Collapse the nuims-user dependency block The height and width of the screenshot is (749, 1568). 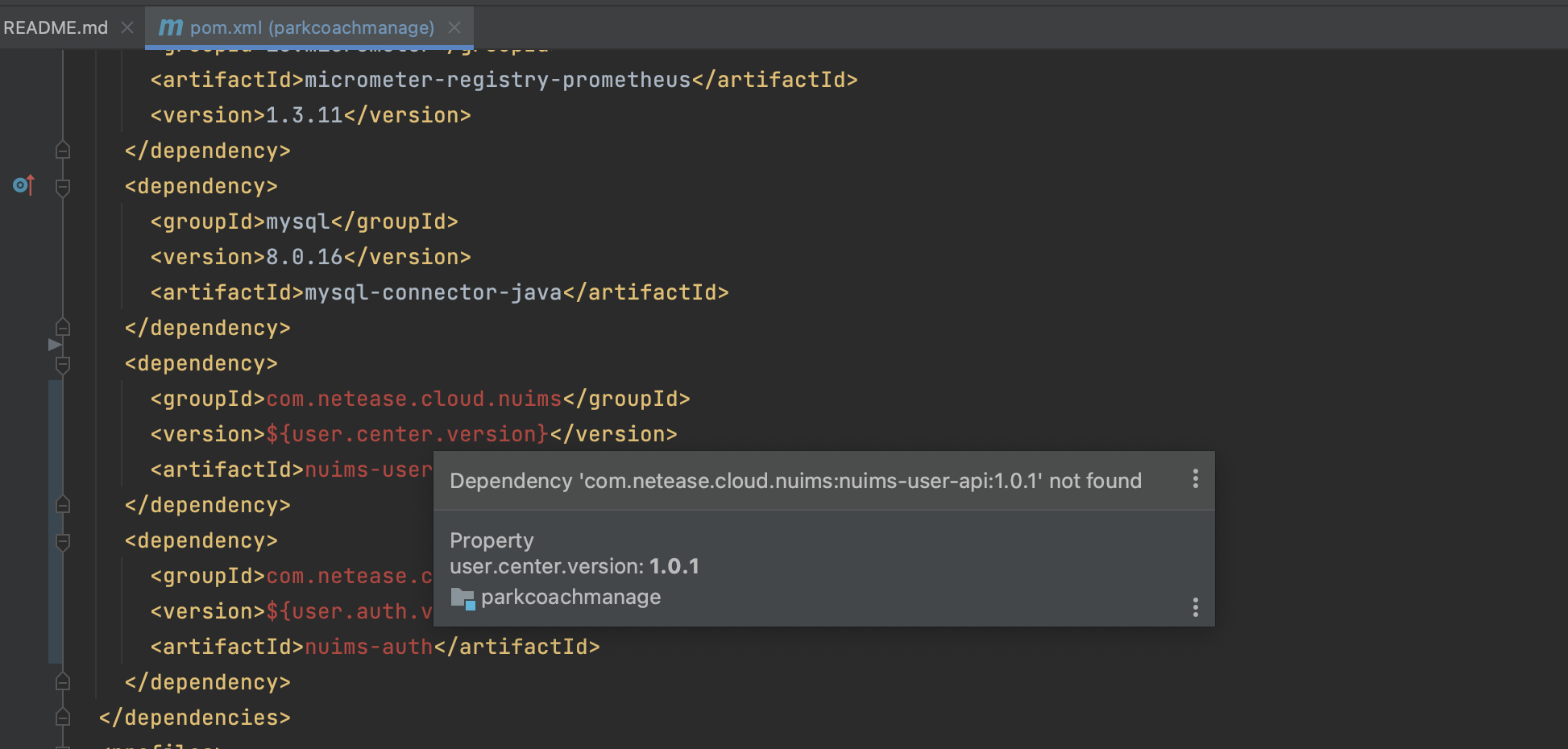click(x=63, y=364)
